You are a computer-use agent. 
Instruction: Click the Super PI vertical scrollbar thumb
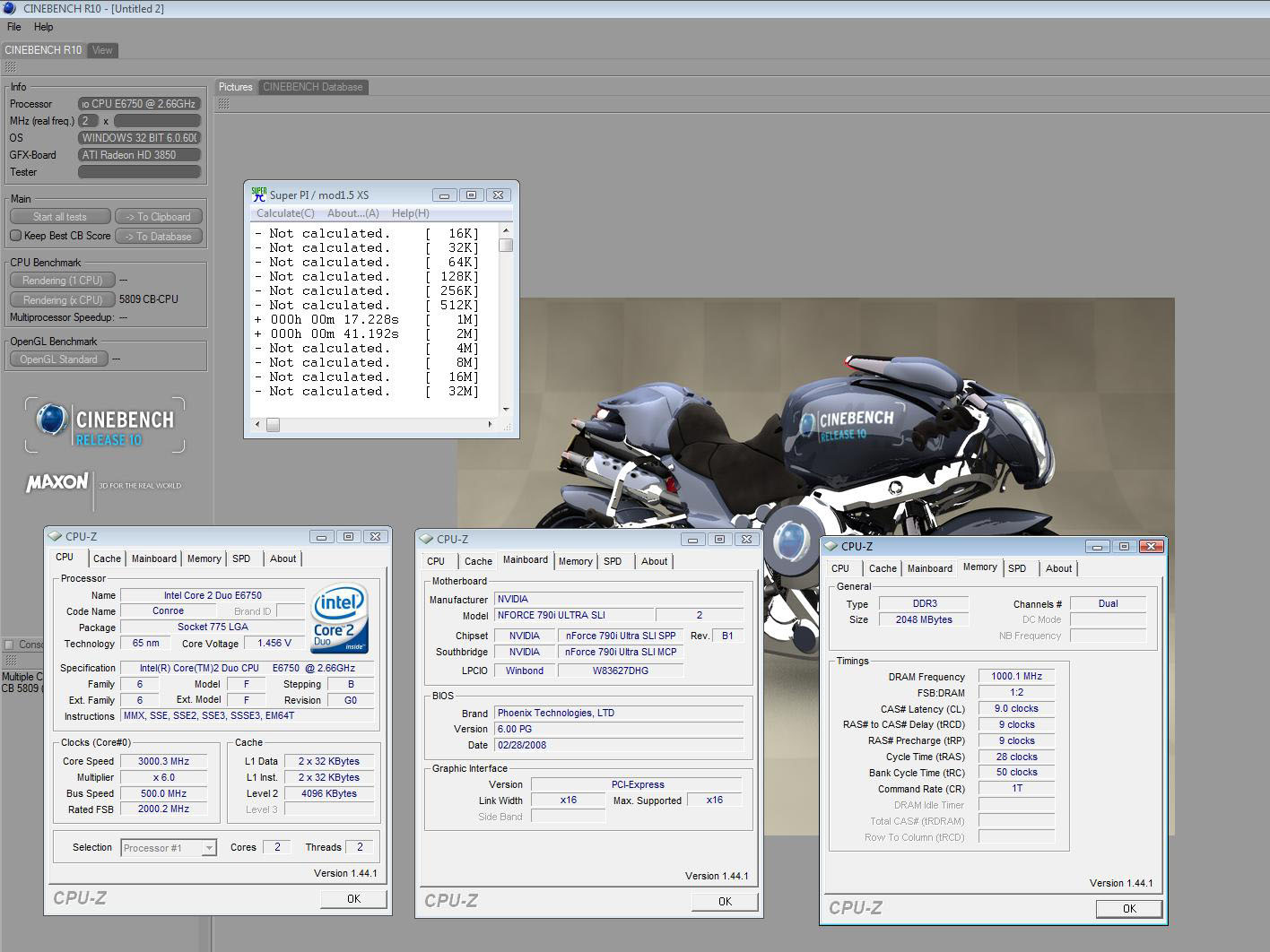coord(506,245)
